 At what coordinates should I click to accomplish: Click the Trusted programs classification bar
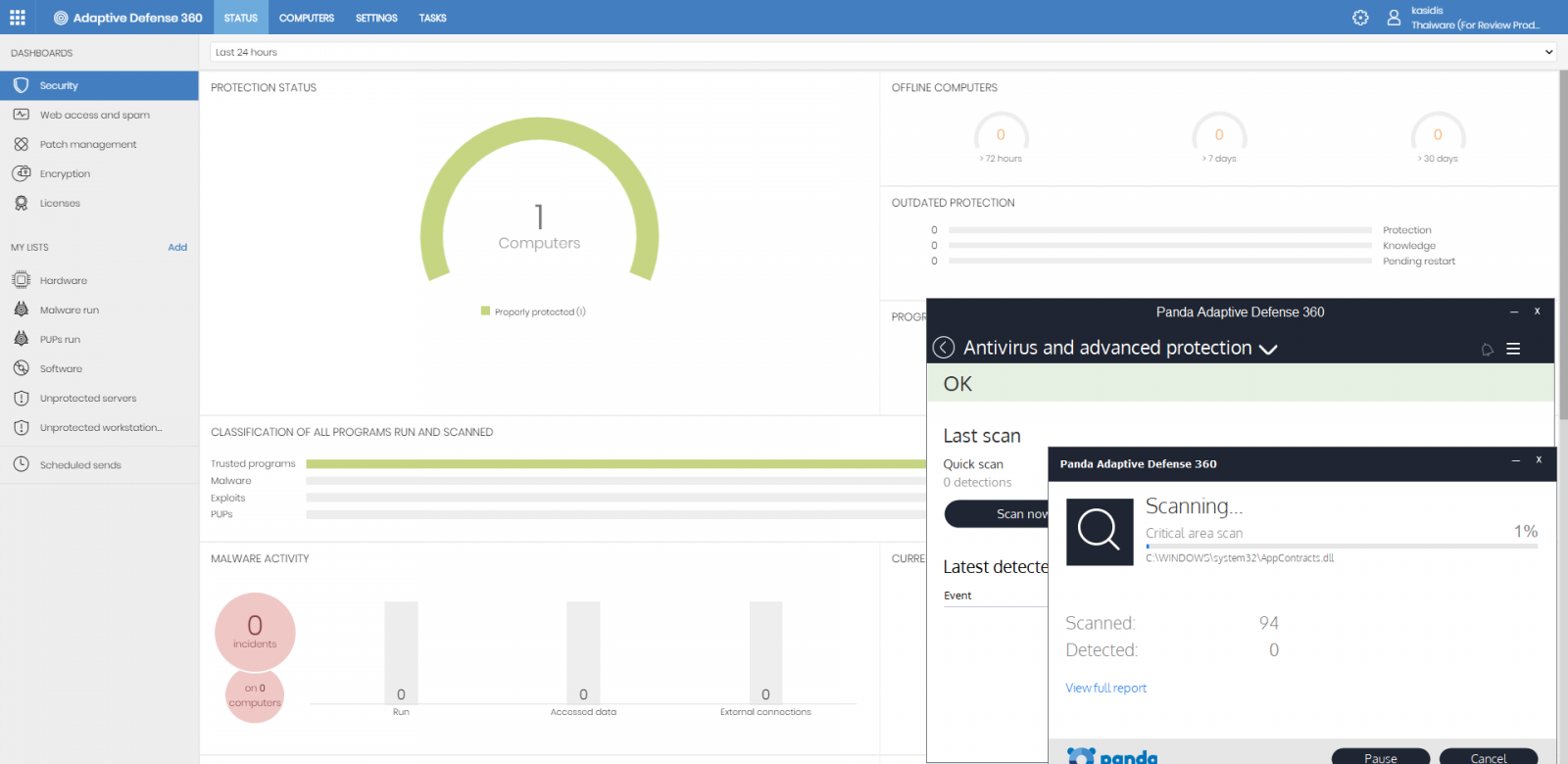[615, 464]
